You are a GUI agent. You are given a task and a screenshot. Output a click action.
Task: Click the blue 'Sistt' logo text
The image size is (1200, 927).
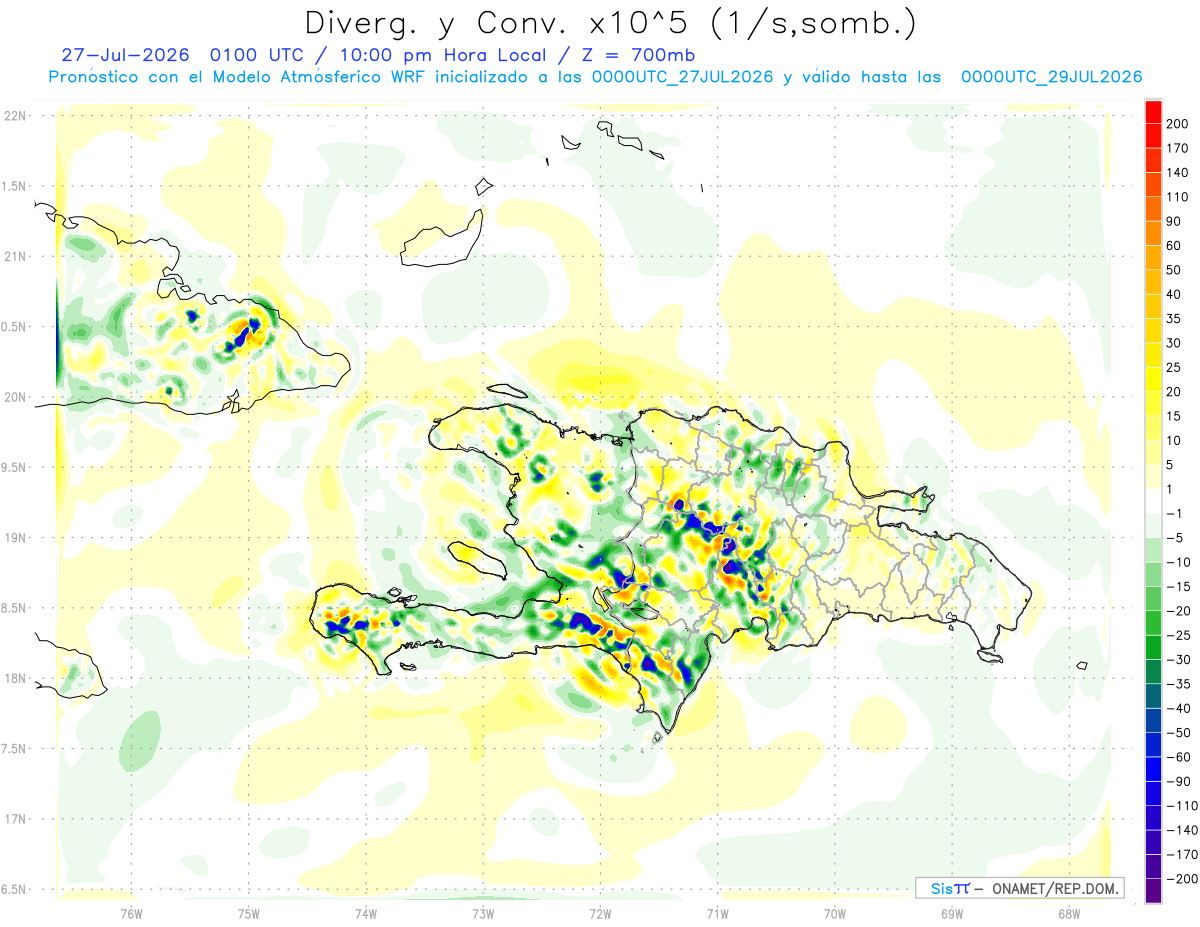point(951,888)
